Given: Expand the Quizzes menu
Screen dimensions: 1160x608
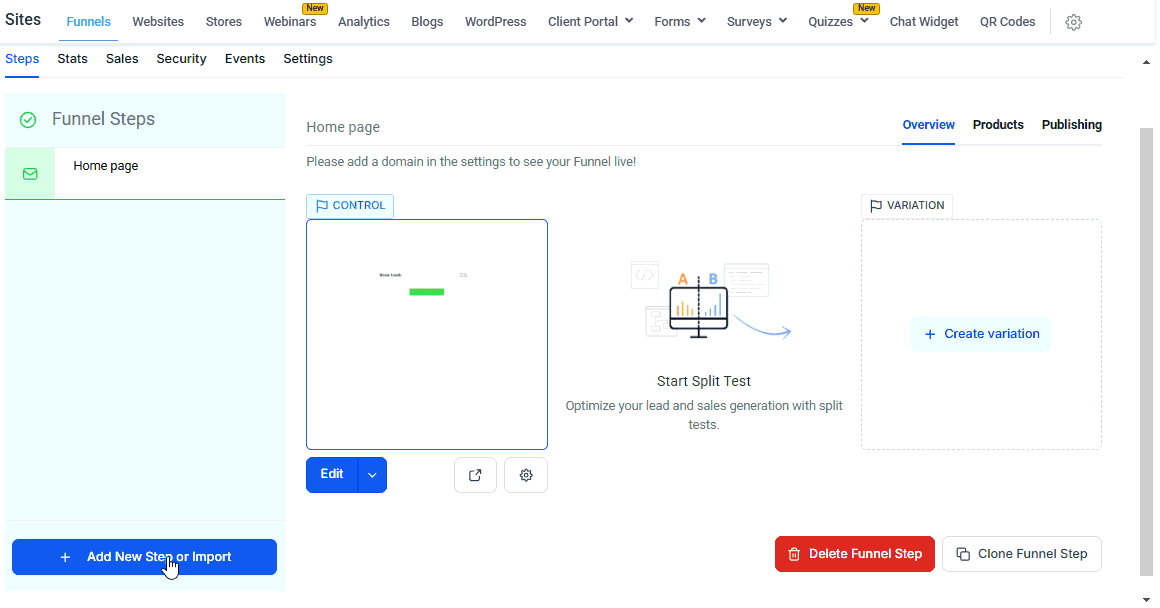Looking at the screenshot, I should point(838,21).
